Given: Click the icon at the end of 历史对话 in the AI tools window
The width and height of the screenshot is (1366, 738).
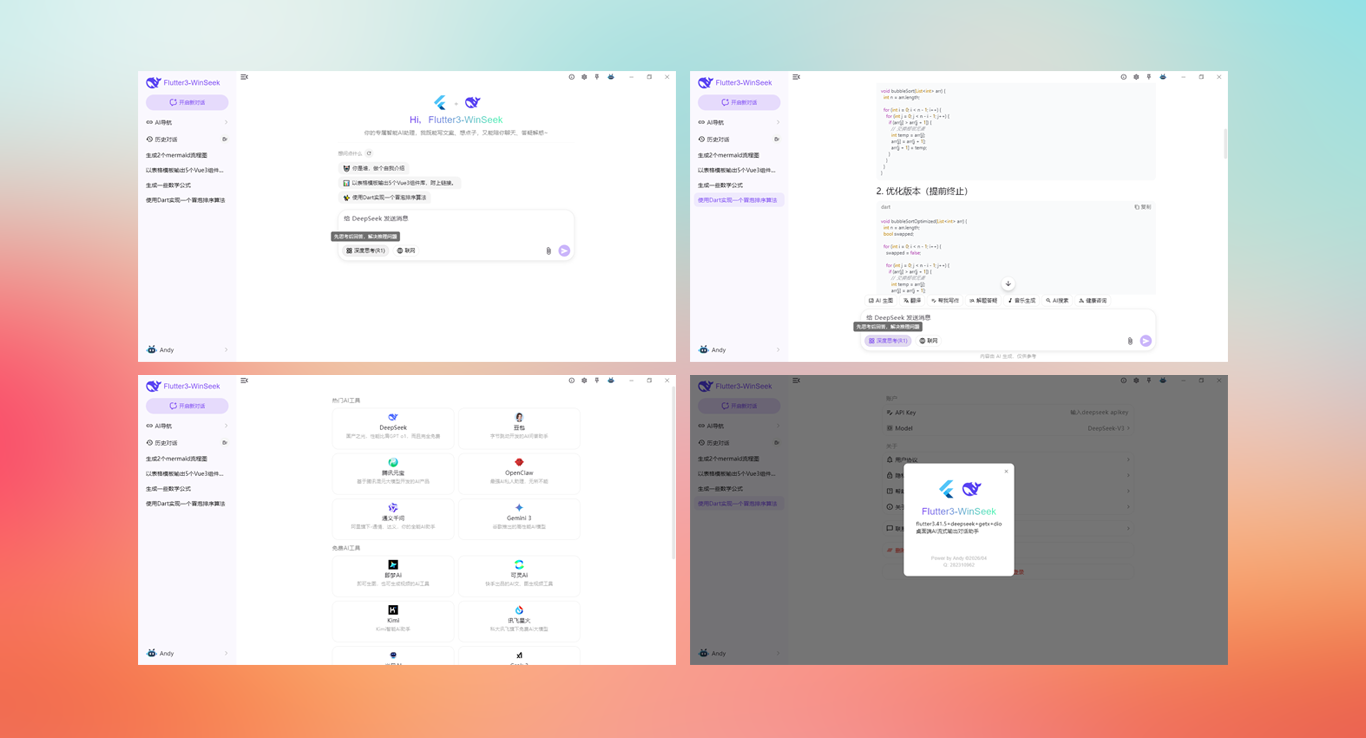Looking at the screenshot, I should coord(225,442).
